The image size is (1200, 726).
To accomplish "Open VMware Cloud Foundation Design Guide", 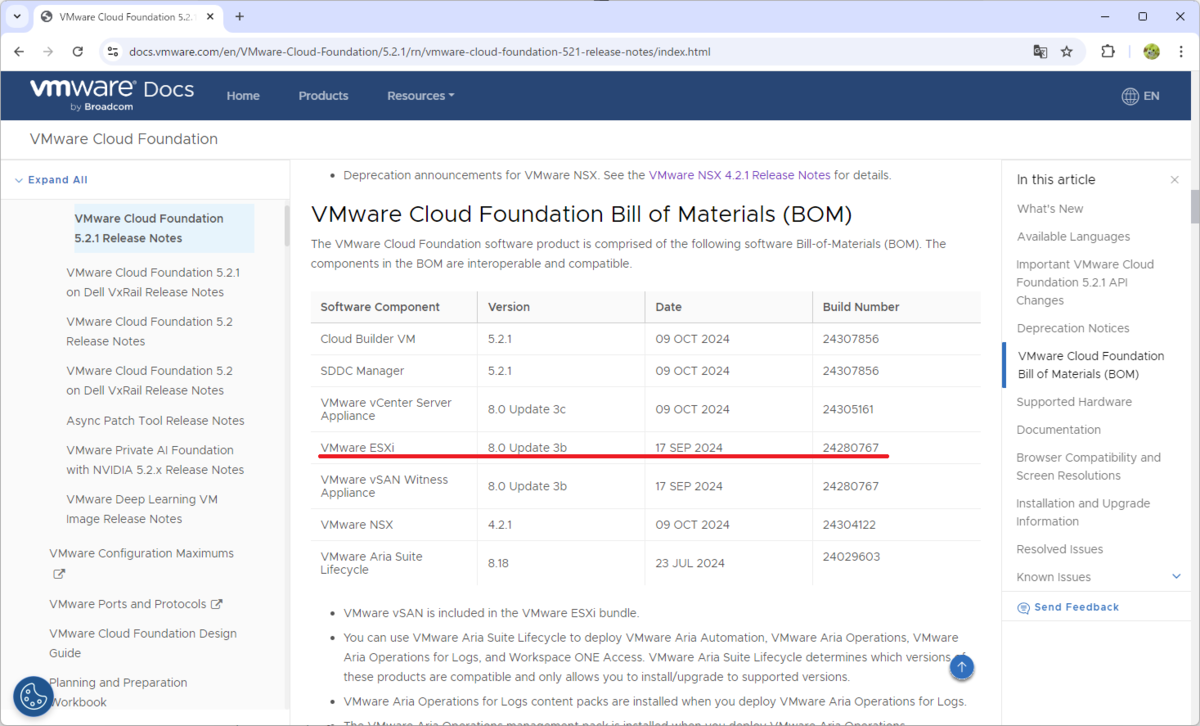I will tap(143, 643).
